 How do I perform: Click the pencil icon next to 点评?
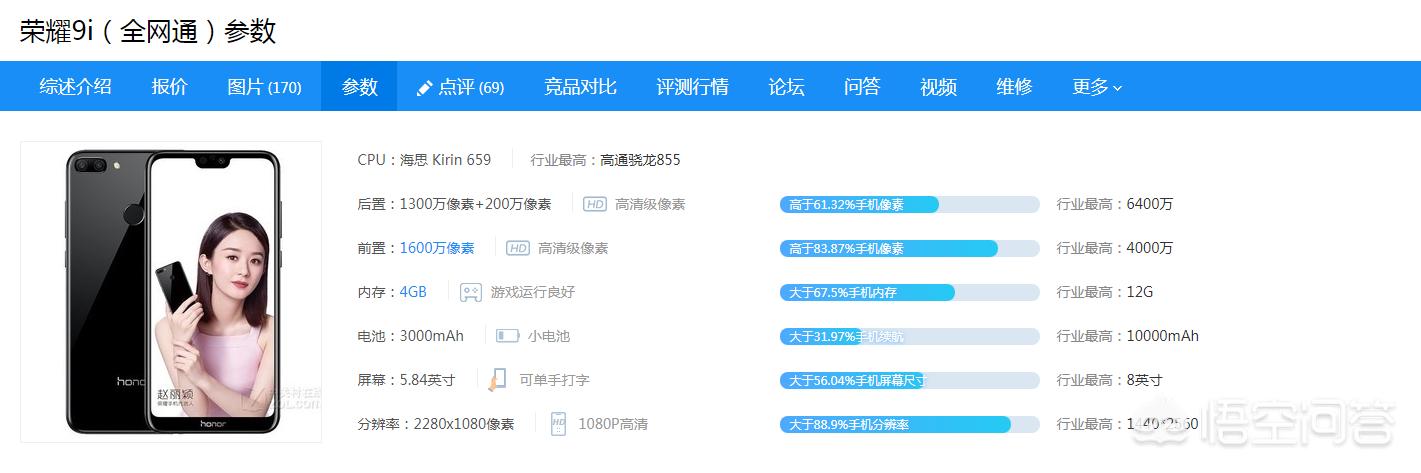424,88
